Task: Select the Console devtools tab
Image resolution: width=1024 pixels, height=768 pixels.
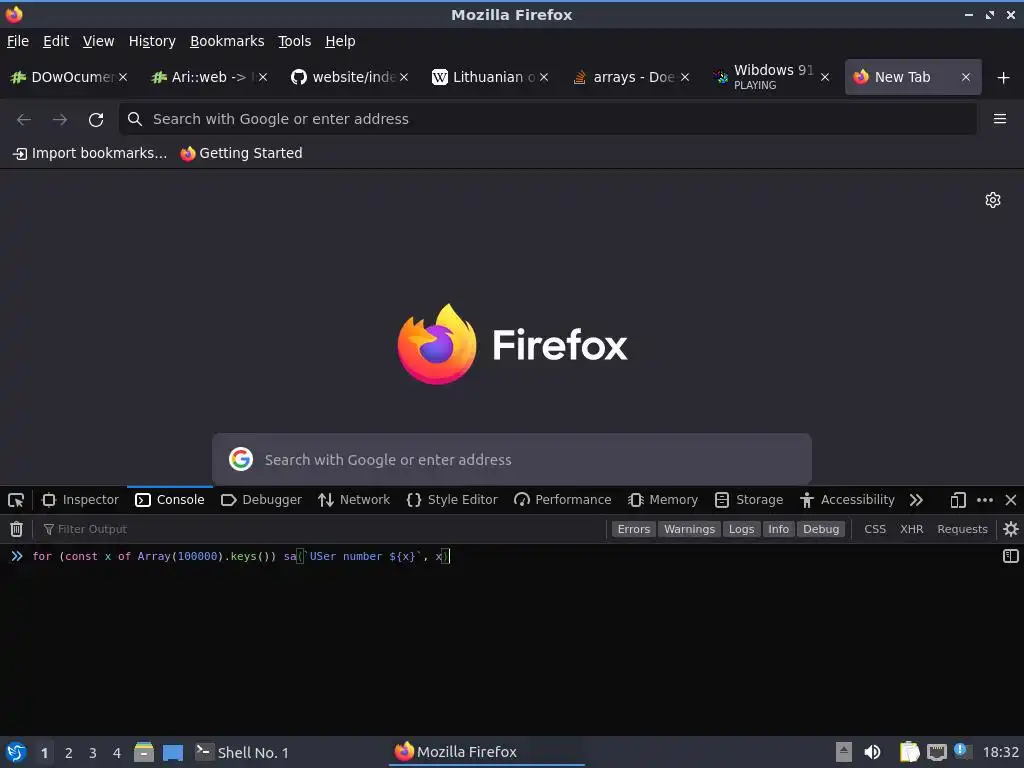Action: [x=170, y=500]
